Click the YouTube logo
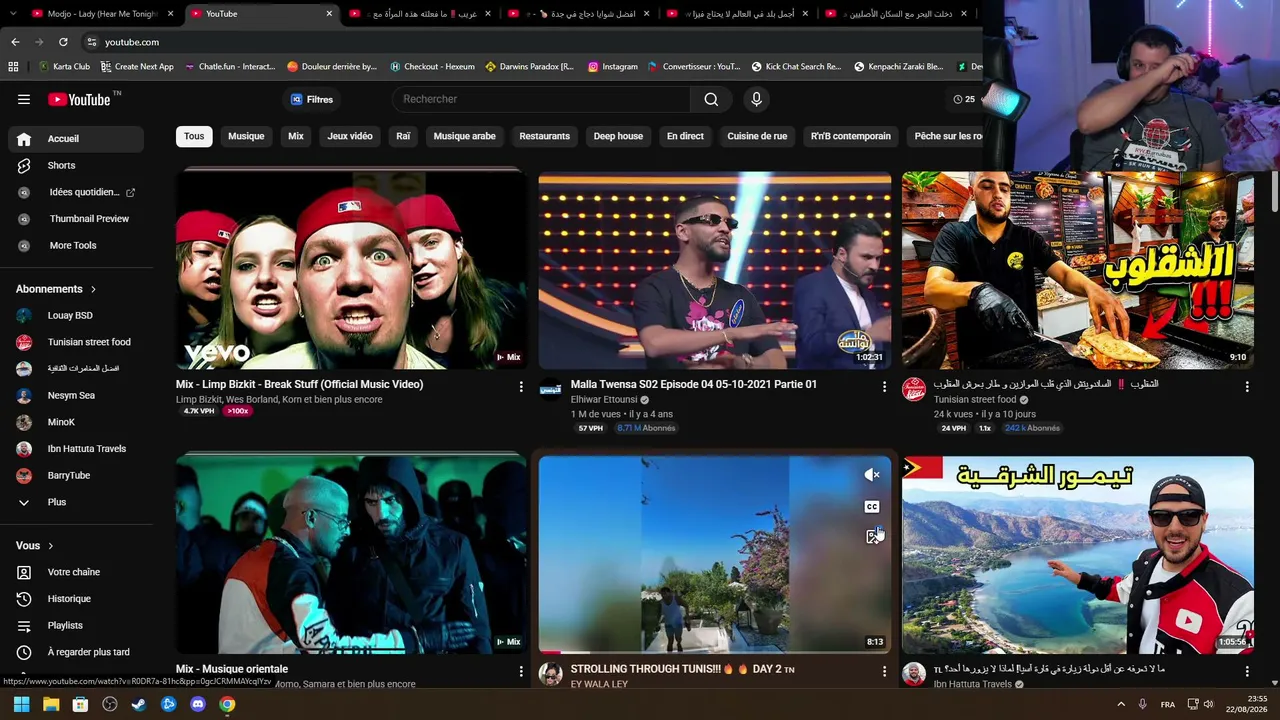The image size is (1280, 720). pyautogui.click(x=79, y=99)
